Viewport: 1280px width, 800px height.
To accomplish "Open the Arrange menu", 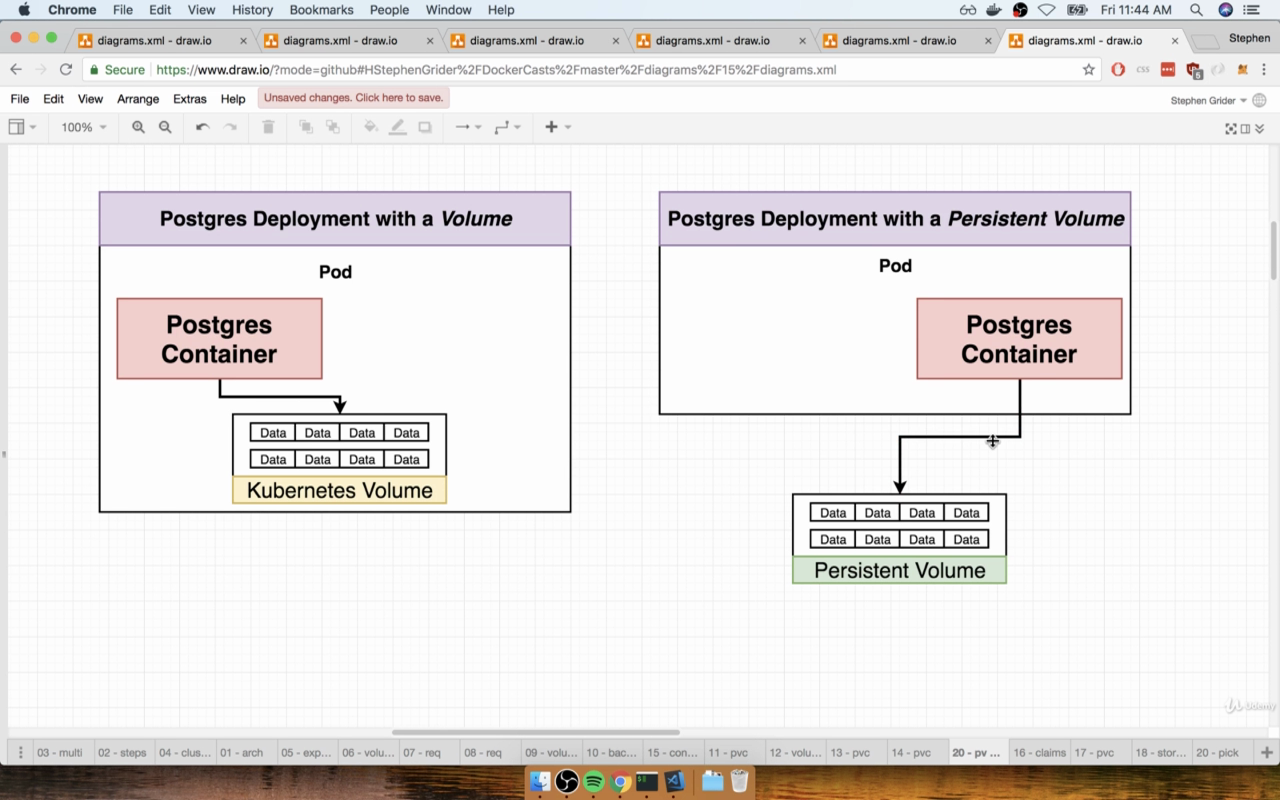I will click(x=138, y=99).
